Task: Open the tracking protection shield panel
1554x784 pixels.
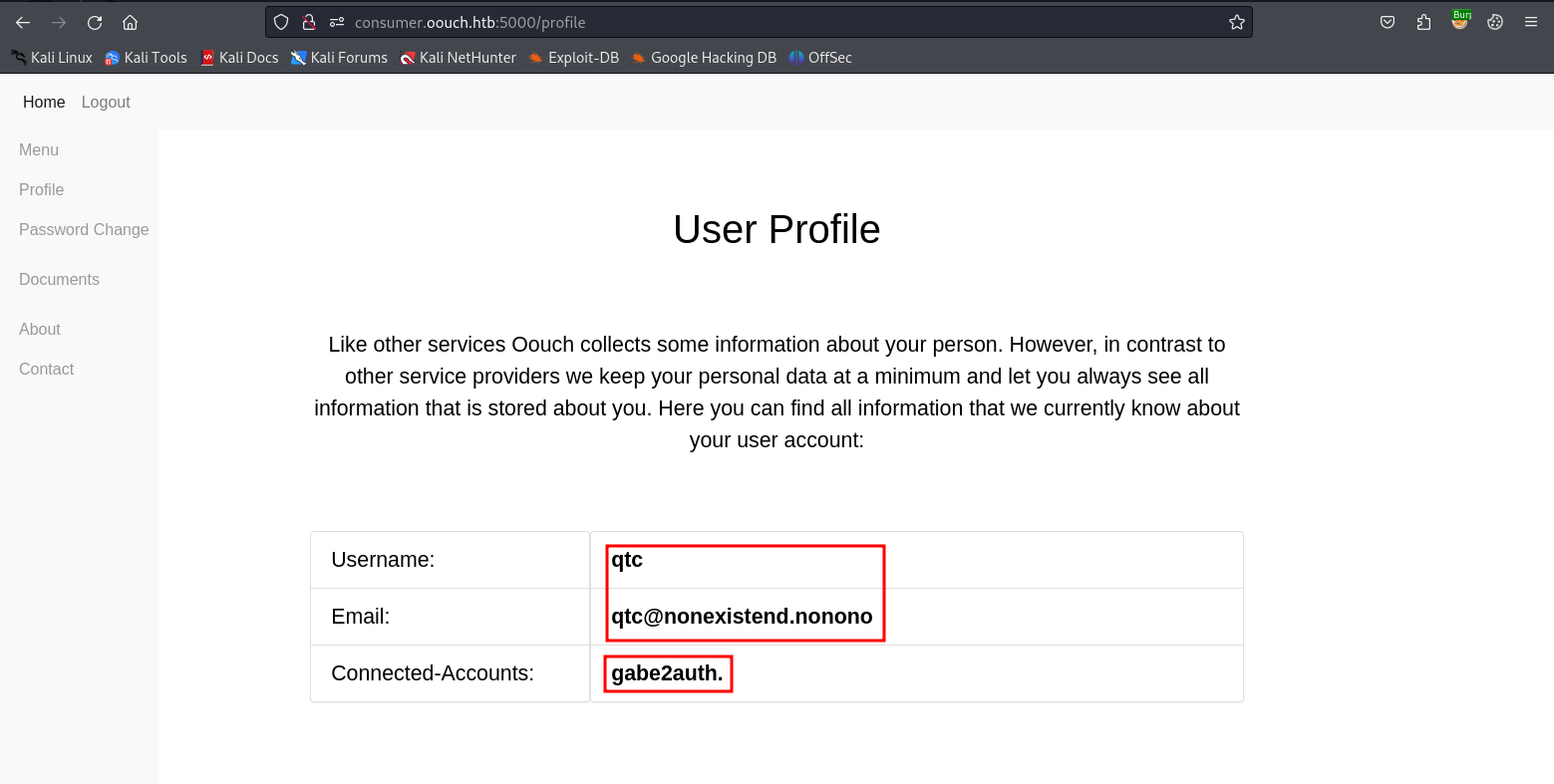Action: coord(282,22)
